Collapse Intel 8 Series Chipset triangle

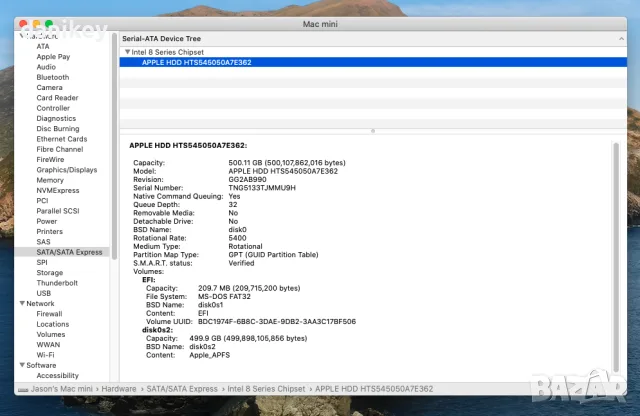pos(127,52)
